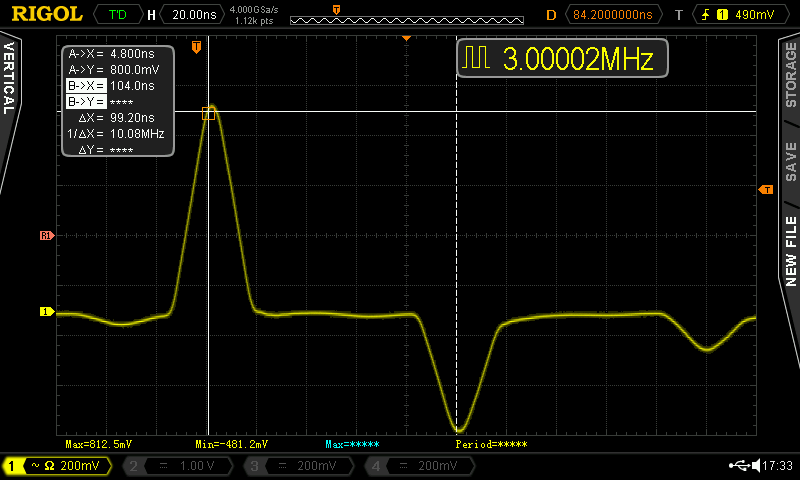Click the T trigger label in top bar

coord(679,15)
